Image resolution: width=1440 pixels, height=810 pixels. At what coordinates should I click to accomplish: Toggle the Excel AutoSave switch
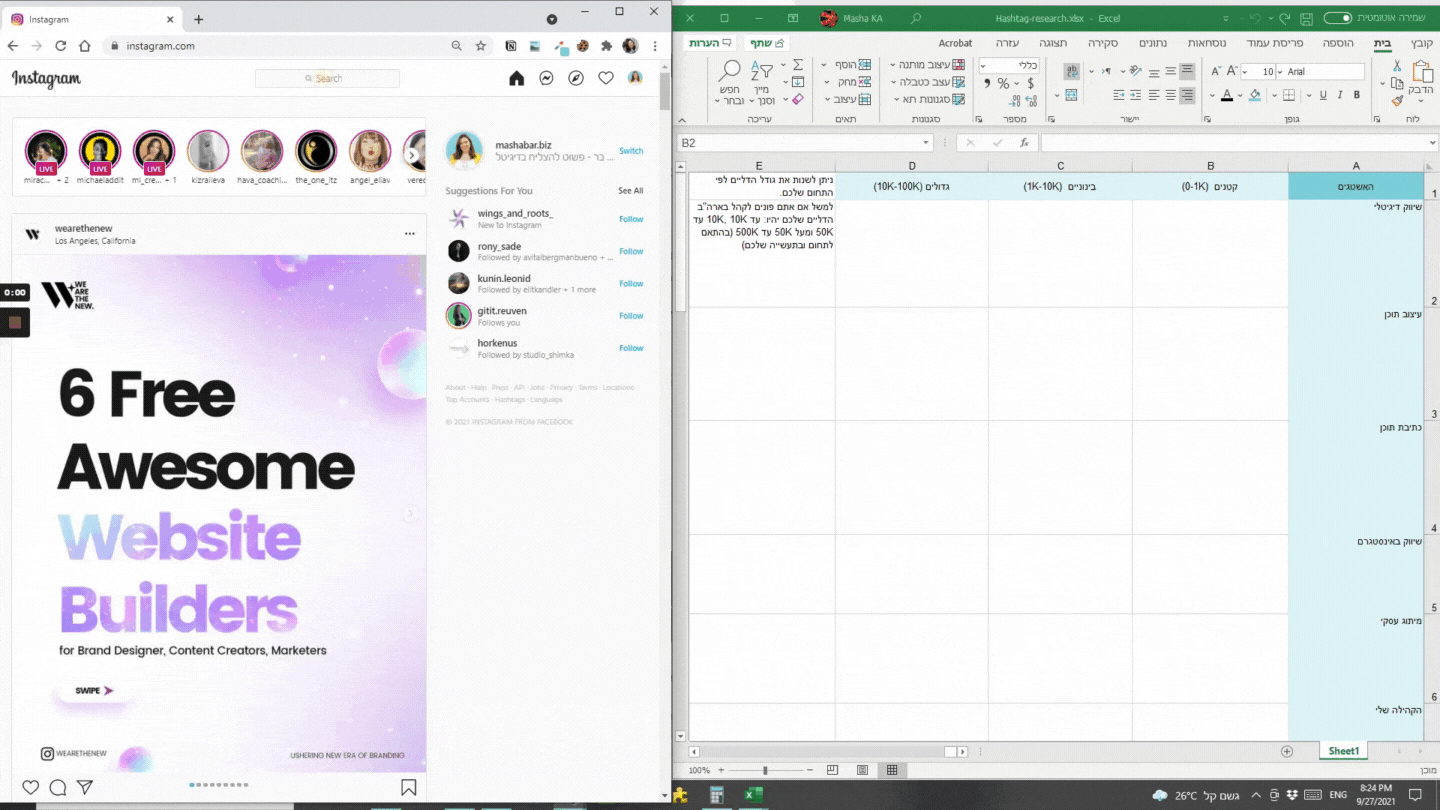[x=1338, y=18]
